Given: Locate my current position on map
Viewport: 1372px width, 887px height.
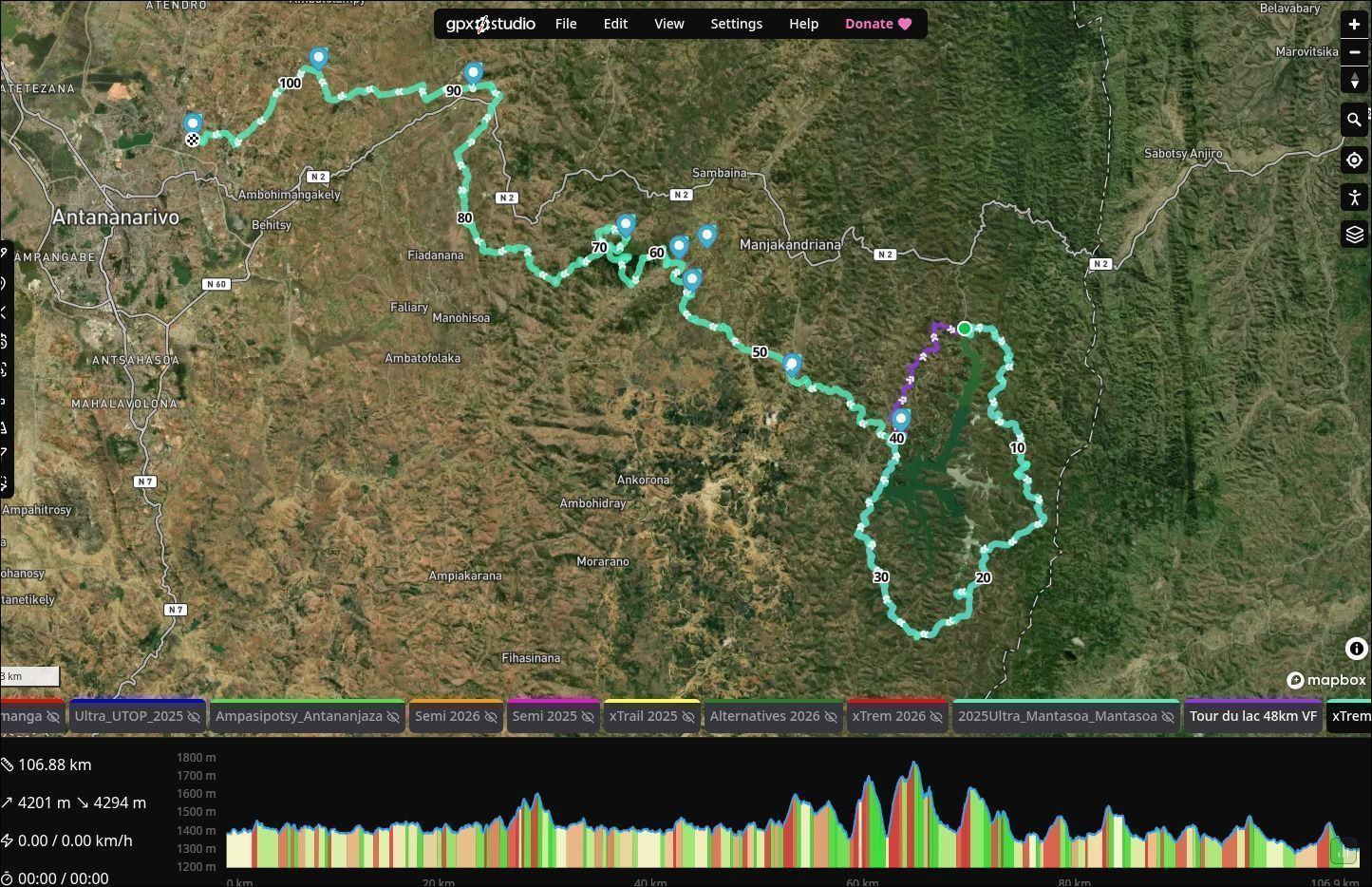Looking at the screenshot, I should click(1354, 160).
